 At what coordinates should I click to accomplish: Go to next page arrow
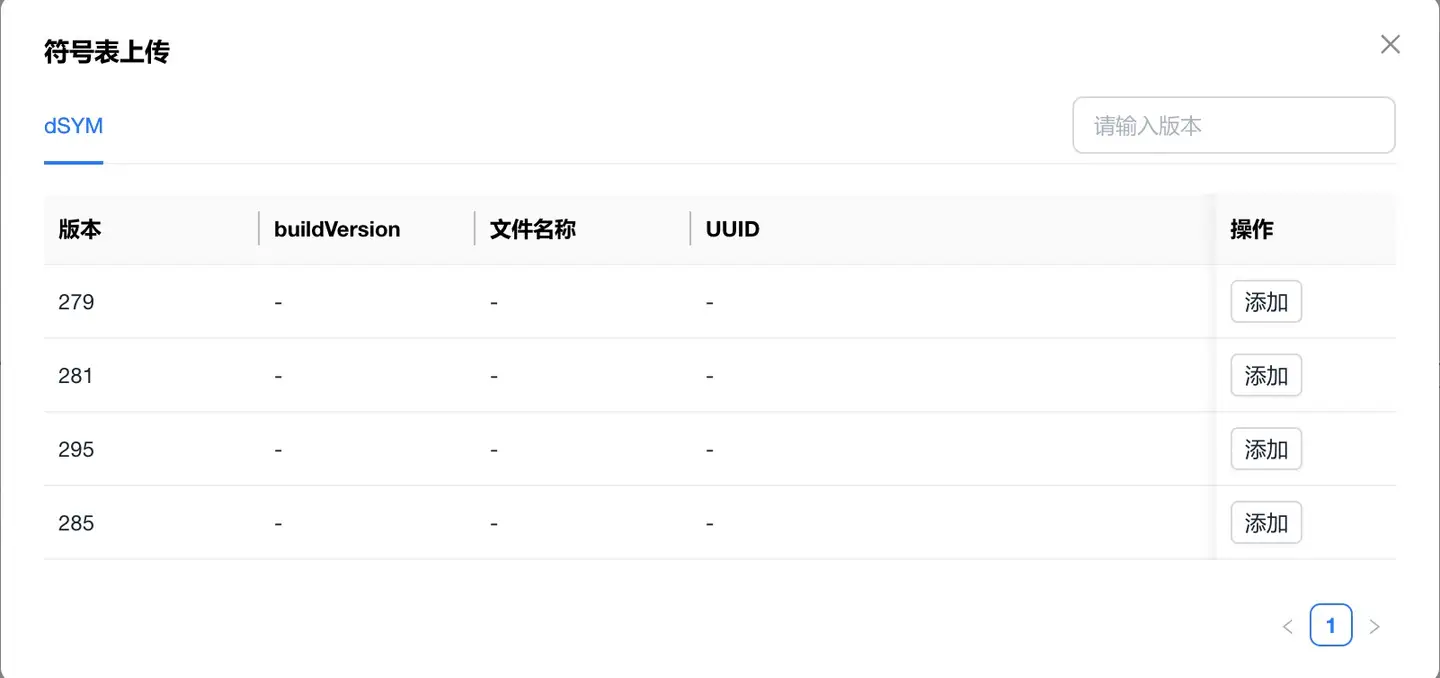[1374, 627]
